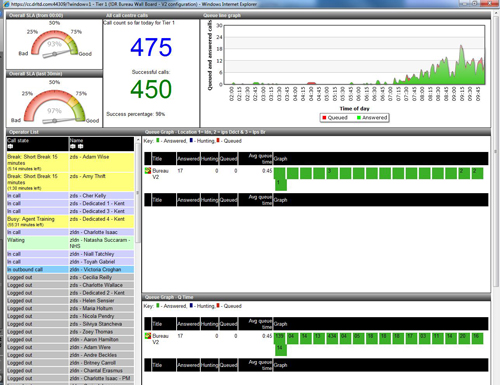Click the first icon under Name header

[73, 146]
